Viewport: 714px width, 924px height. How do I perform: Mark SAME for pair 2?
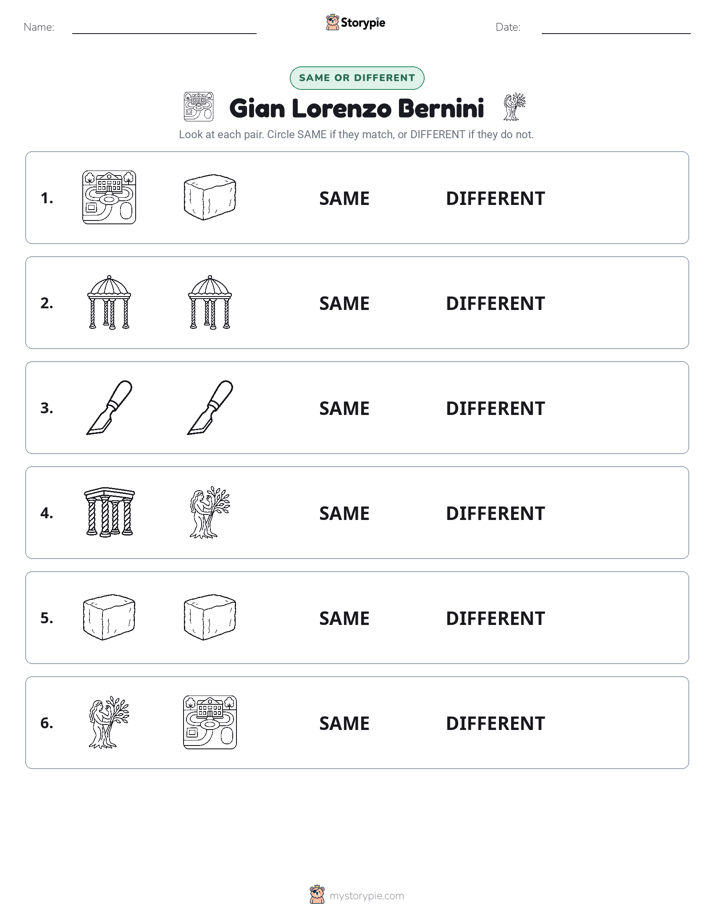pyautogui.click(x=344, y=303)
